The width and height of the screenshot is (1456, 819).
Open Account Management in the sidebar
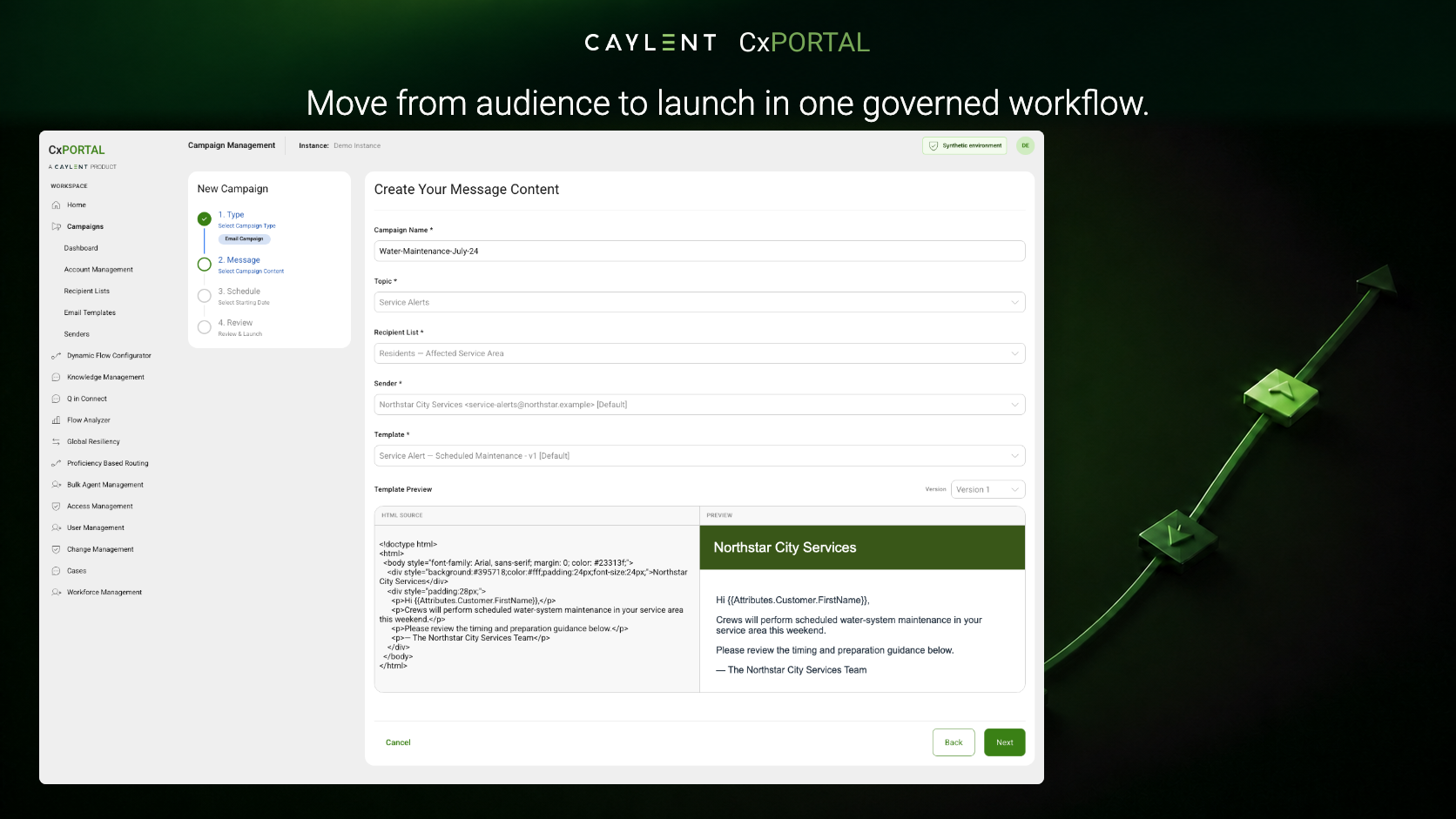98,270
